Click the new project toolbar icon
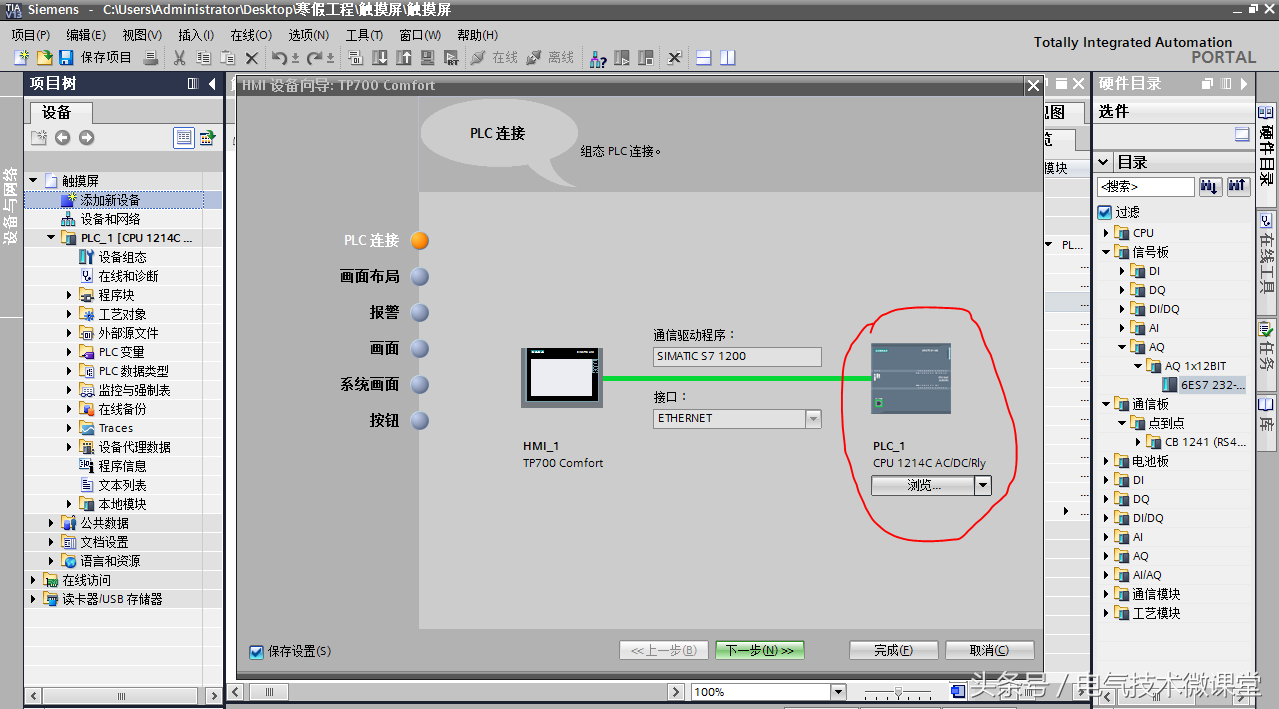Screen dimensions: 1279x709 point(21,58)
